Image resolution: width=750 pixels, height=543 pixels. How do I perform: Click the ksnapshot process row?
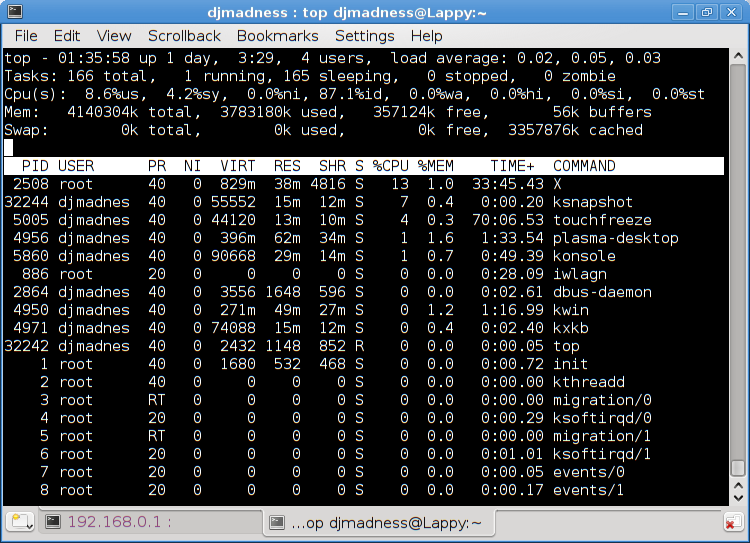(x=364, y=202)
